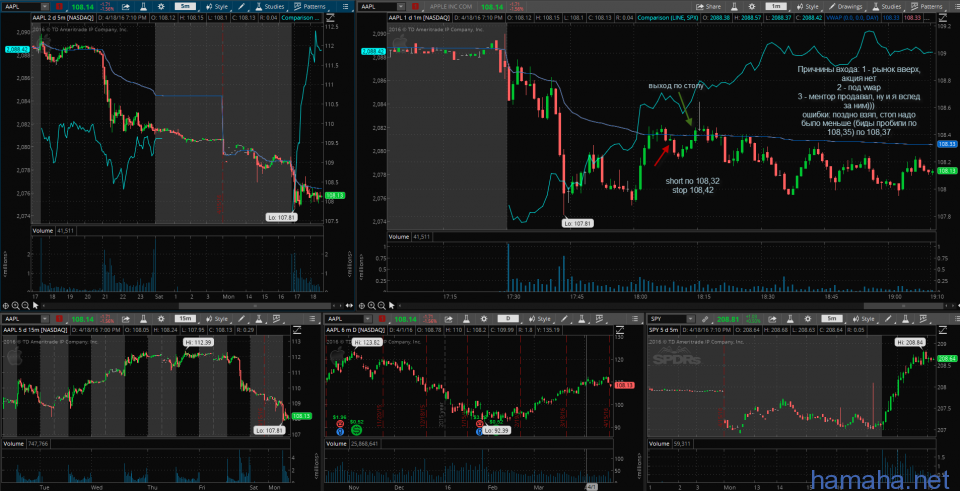This screenshot has height=491, width=960.
Task: Open Style in the daily chart
Action: 539,319
